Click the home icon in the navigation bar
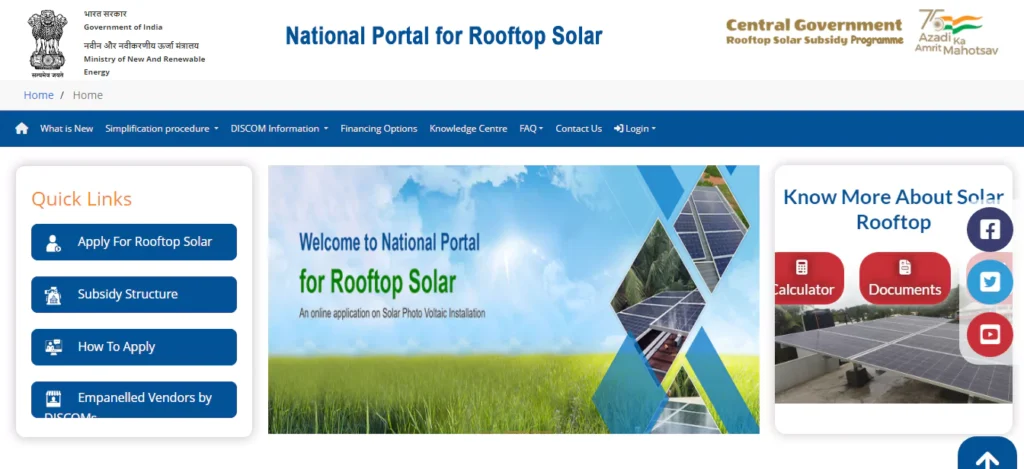Image resolution: width=1024 pixels, height=469 pixels. pyautogui.click(x=22, y=129)
